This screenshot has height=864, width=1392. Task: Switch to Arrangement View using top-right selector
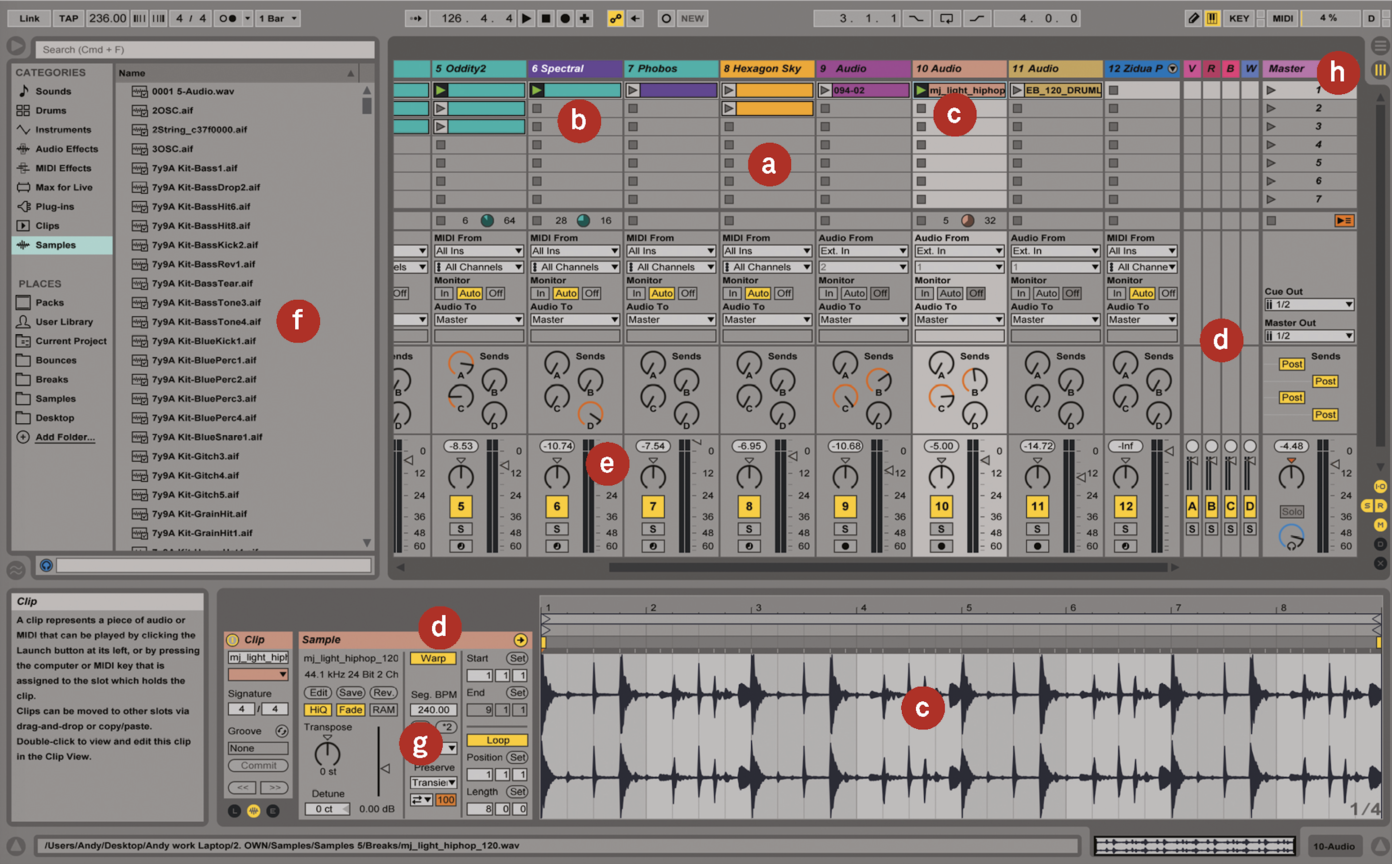pos(1380,46)
